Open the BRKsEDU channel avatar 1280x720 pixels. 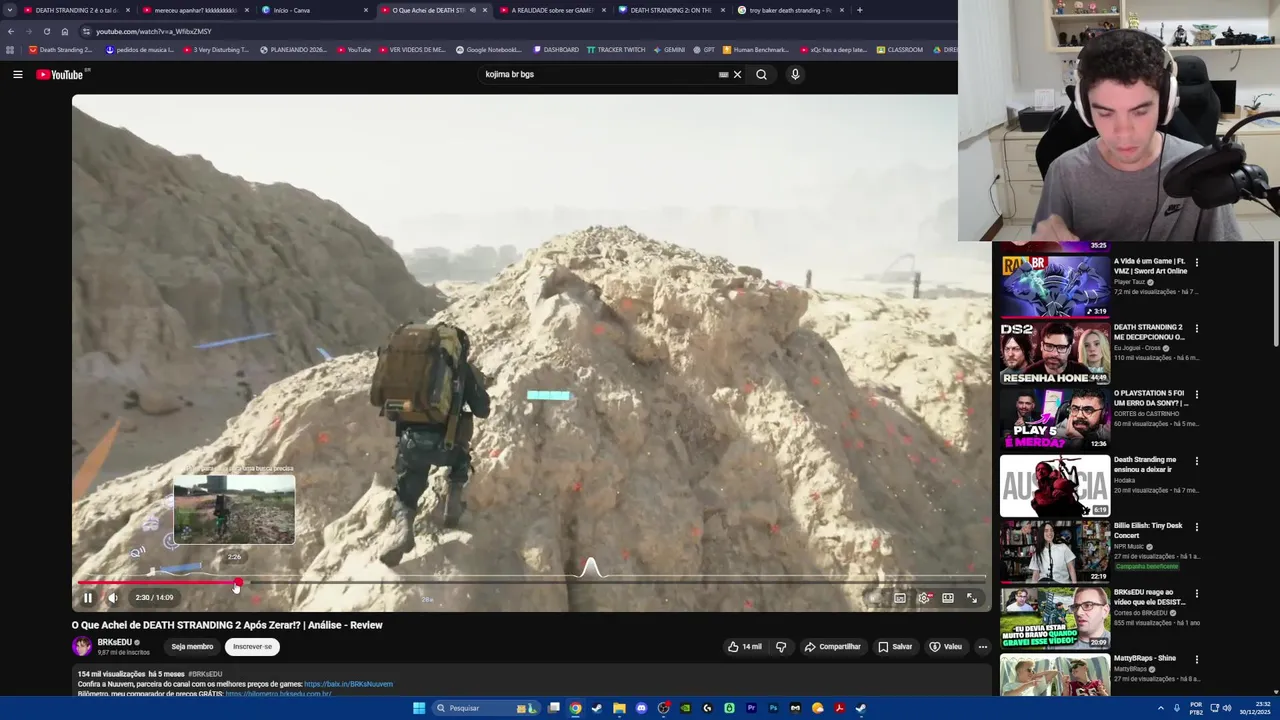coord(82,647)
